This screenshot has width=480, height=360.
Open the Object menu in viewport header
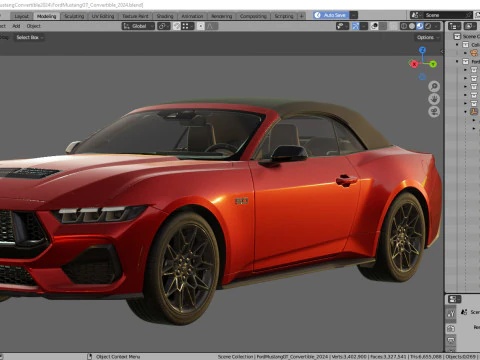point(33,26)
